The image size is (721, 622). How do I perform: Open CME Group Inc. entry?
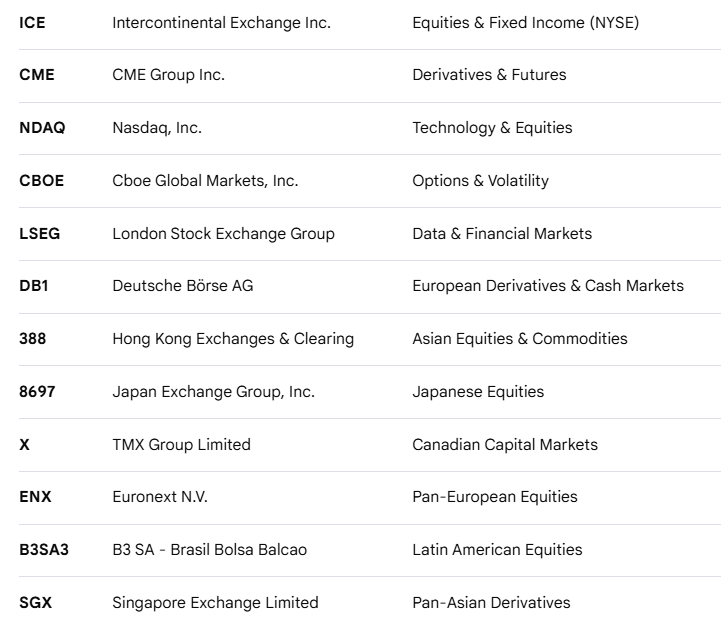(169, 74)
